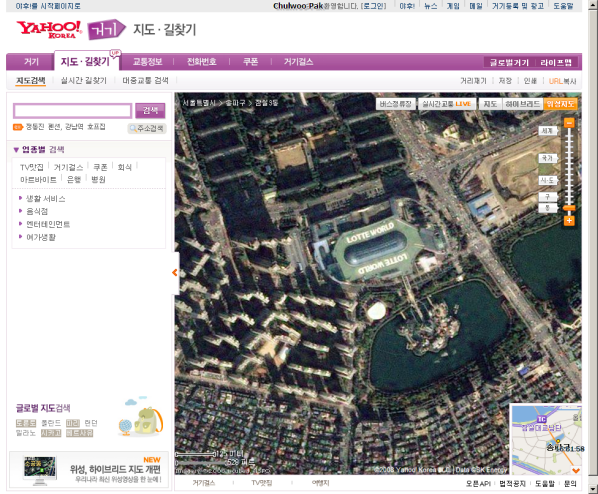Image resolution: width=598 pixels, height=494 pixels.
Task: Set zoom level to 동
Action: [x=548, y=208]
